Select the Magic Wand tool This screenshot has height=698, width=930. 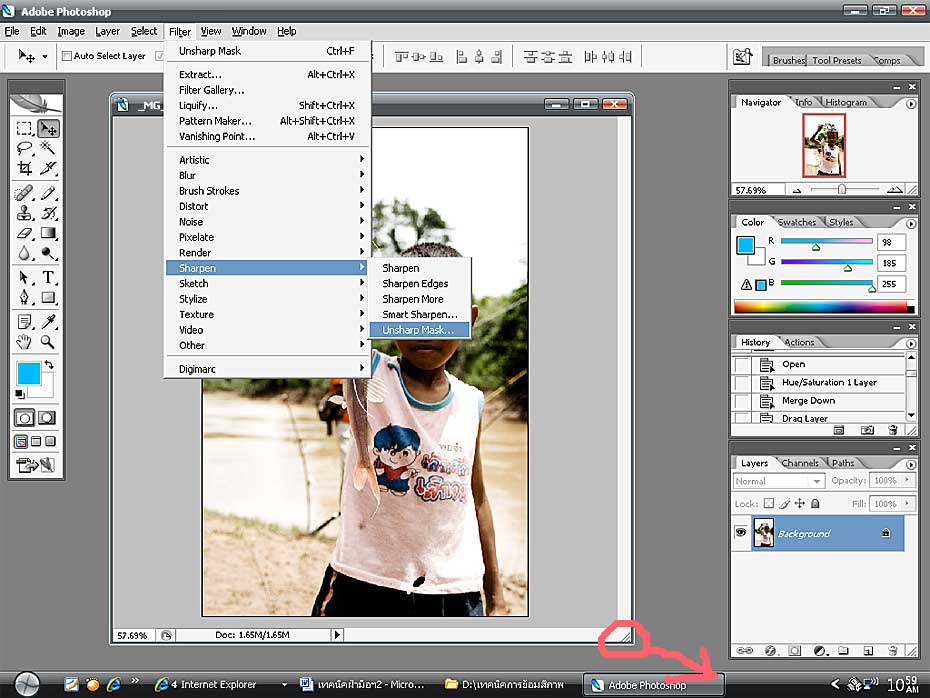coord(48,148)
